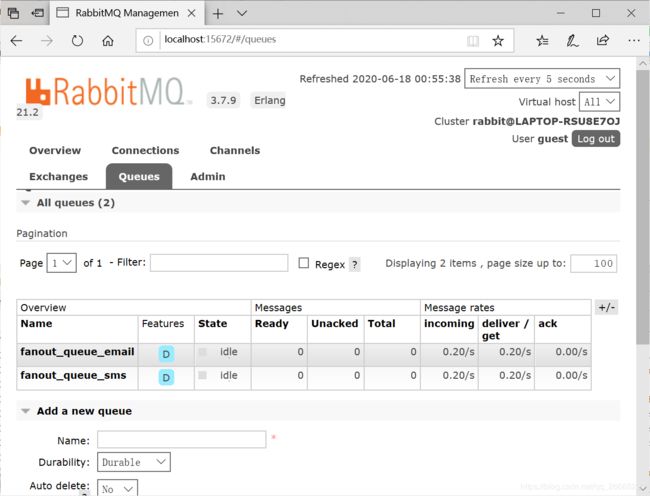Click the browser forward arrow
The image size is (650, 496).
point(47,41)
